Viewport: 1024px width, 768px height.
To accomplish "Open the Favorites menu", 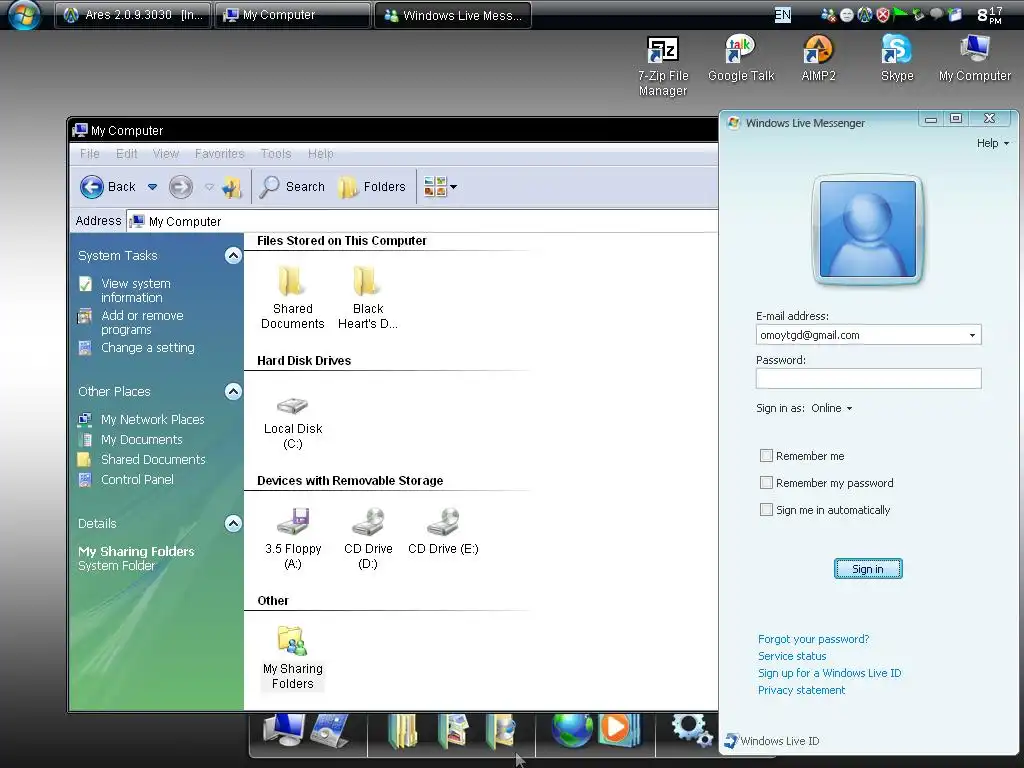I will click(219, 153).
